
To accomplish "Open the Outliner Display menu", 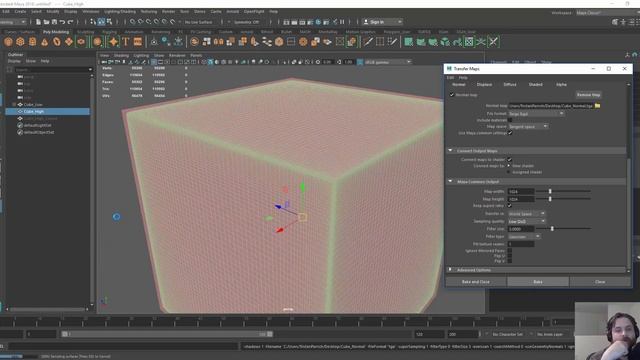I will [x=14, y=61].
